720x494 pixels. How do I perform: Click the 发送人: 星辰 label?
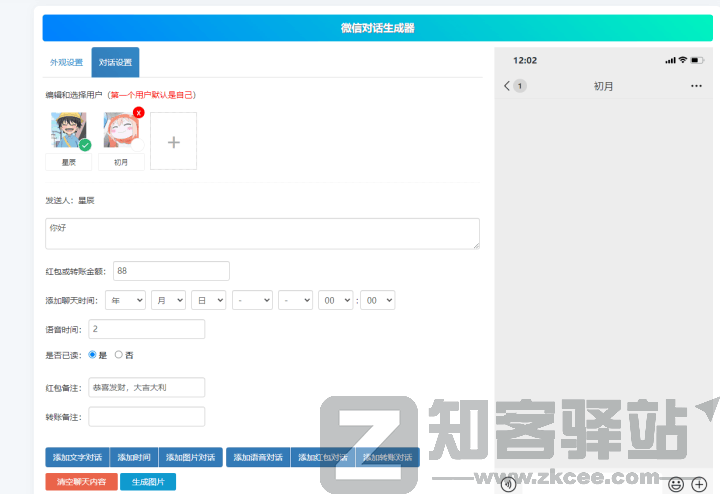point(70,201)
